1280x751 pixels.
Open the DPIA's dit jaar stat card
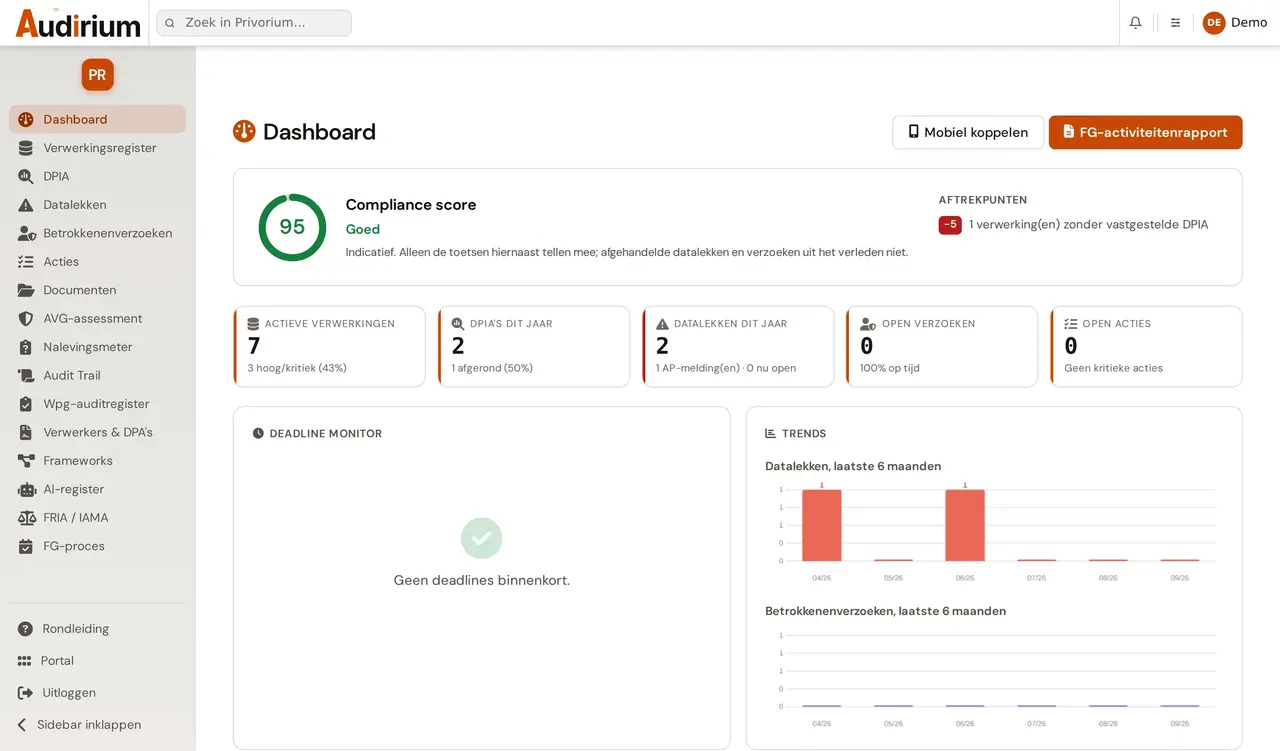534,346
